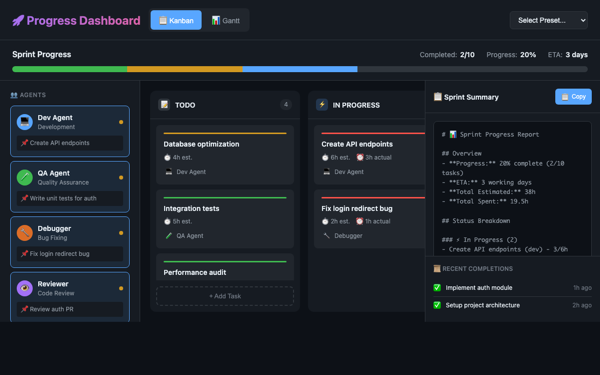The height and width of the screenshot is (375, 600).
Task: Open the Performance audit task card
Action: (225, 267)
